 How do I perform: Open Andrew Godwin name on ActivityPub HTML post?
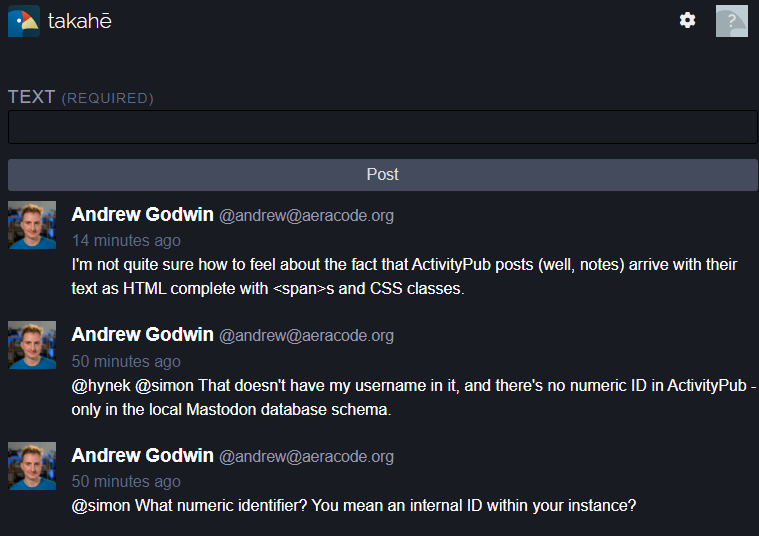pyautogui.click(x=142, y=214)
